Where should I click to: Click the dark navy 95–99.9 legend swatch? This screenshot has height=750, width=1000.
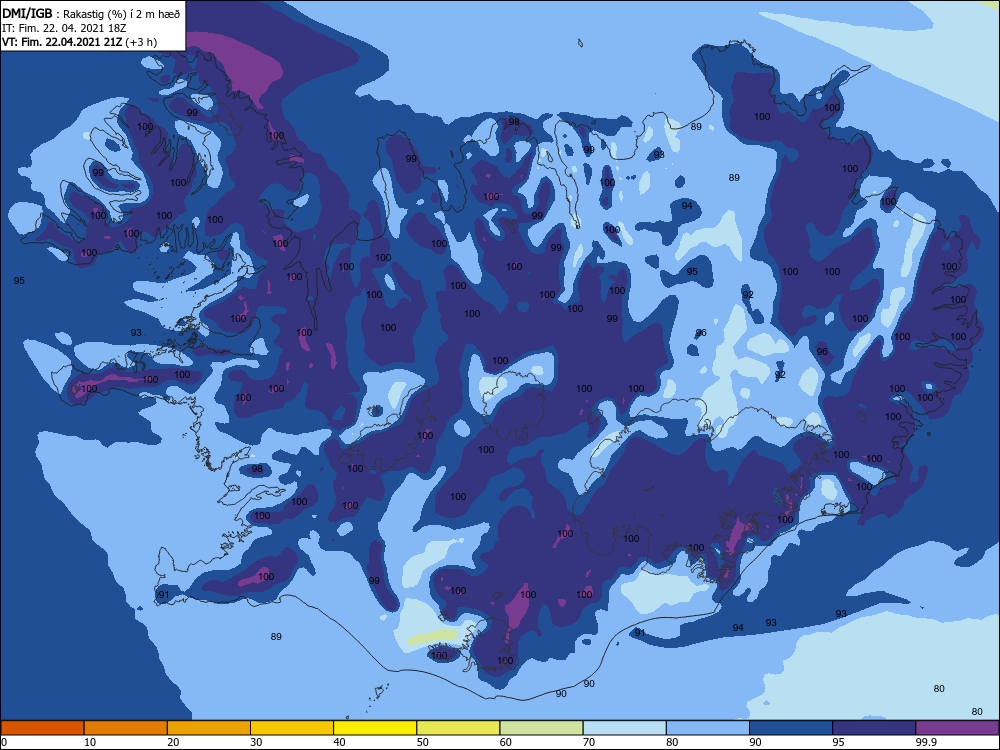tap(874, 728)
